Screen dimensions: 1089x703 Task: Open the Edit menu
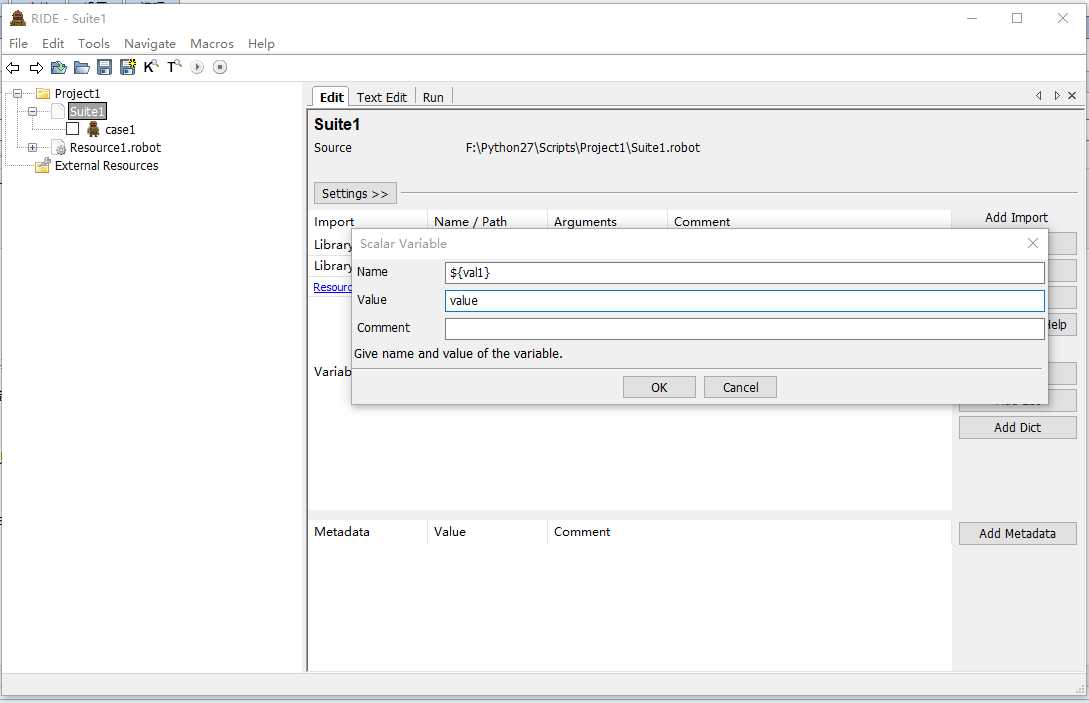click(x=53, y=43)
